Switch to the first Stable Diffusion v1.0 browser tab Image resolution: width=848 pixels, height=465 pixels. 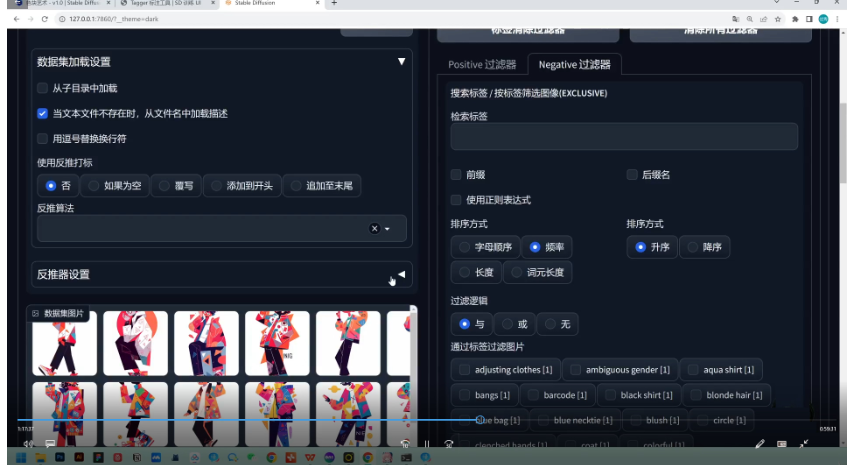click(64, 3)
